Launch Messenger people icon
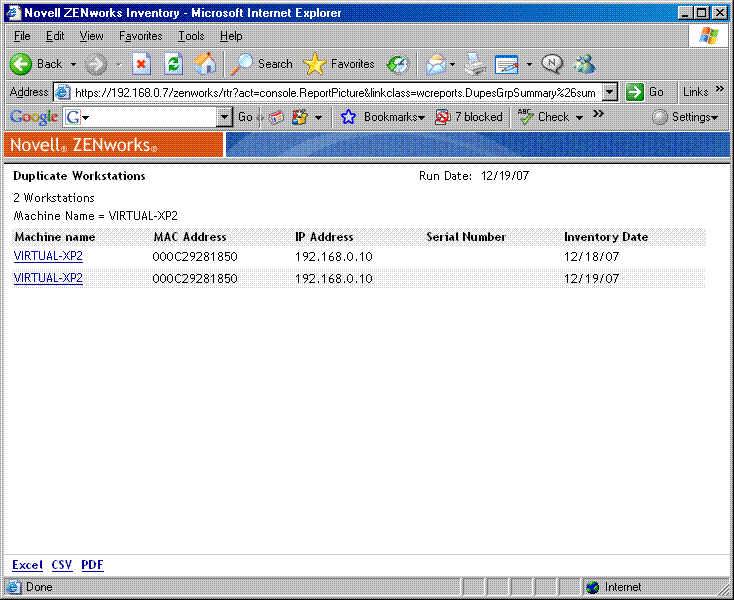The image size is (734, 600). 584,64
